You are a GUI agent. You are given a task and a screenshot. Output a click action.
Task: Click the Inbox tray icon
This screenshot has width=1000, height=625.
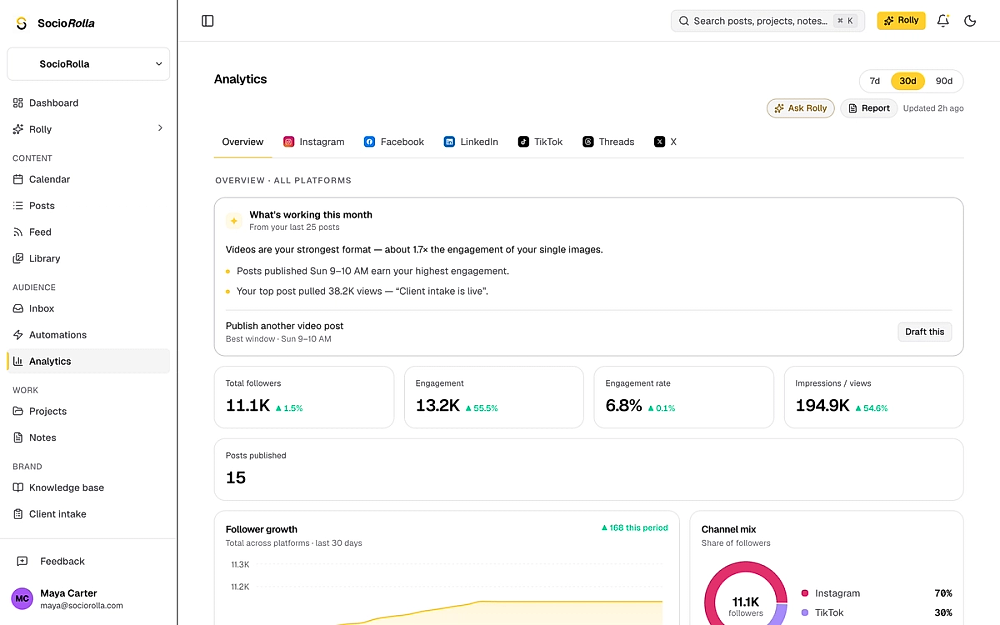click(18, 309)
